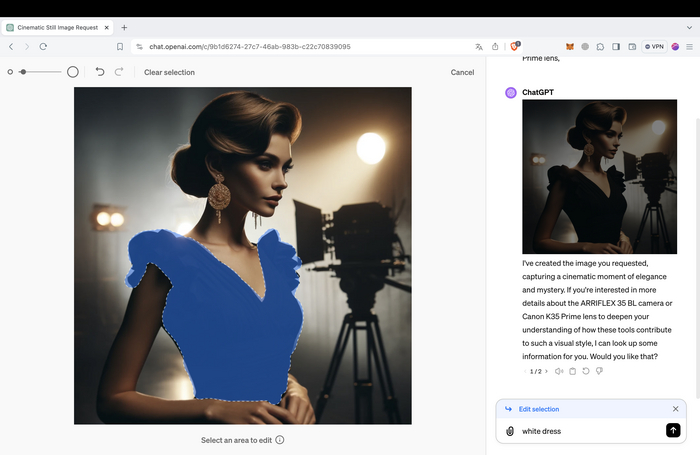Bookmark this page with the bookmark icon

pos(119,46)
